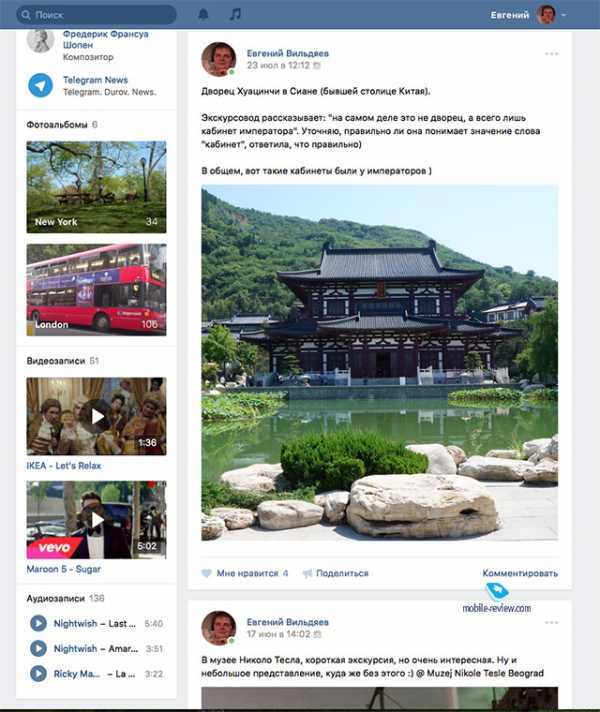Play Nightwish – Last... audio track
This screenshot has height=712, width=600.
point(39,623)
